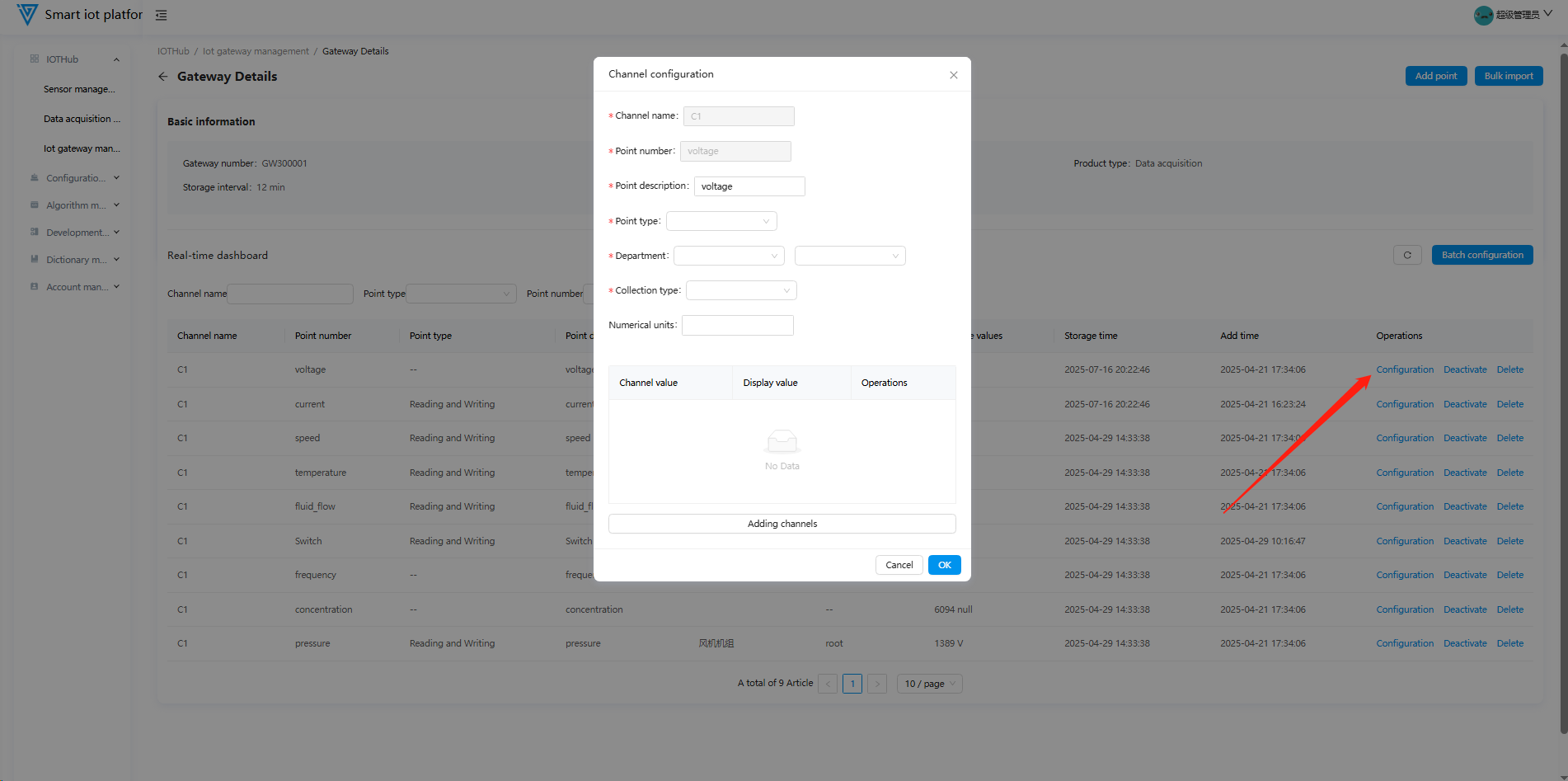
Task: Click the Adding channels button
Action: [782, 524]
